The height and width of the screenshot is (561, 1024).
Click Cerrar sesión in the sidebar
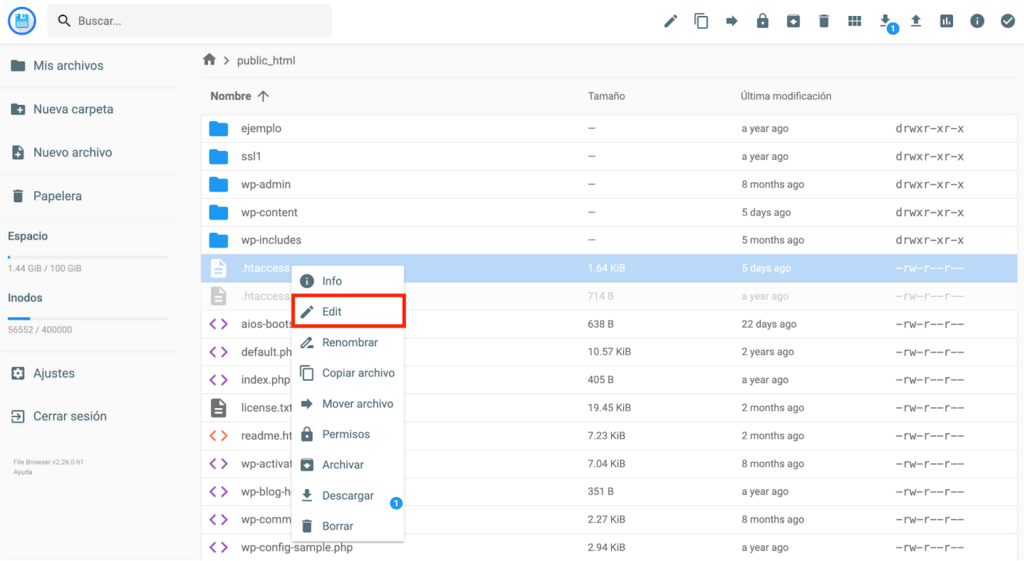point(69,416)
